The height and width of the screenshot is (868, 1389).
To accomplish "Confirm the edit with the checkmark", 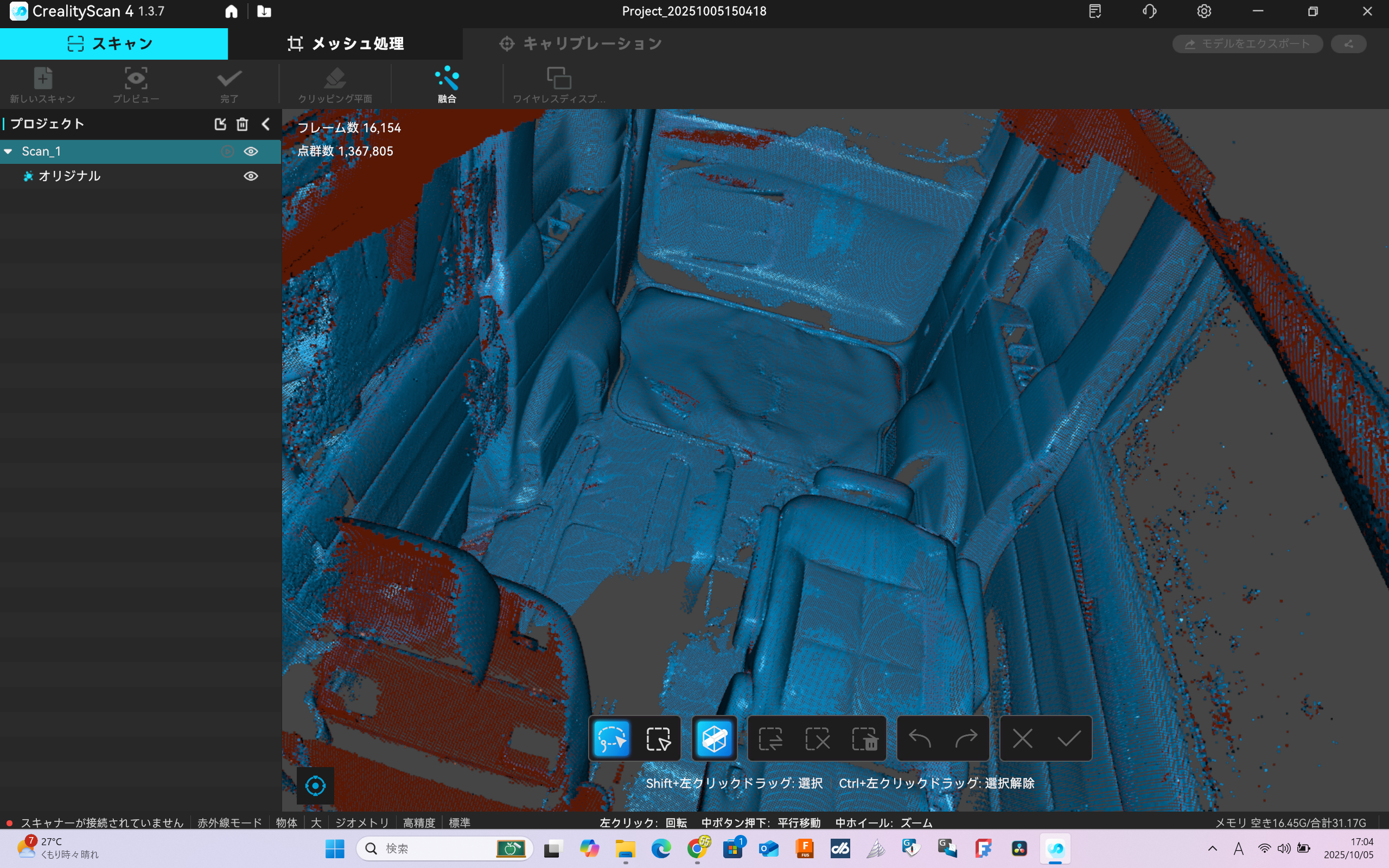I will coord(1069,738).
